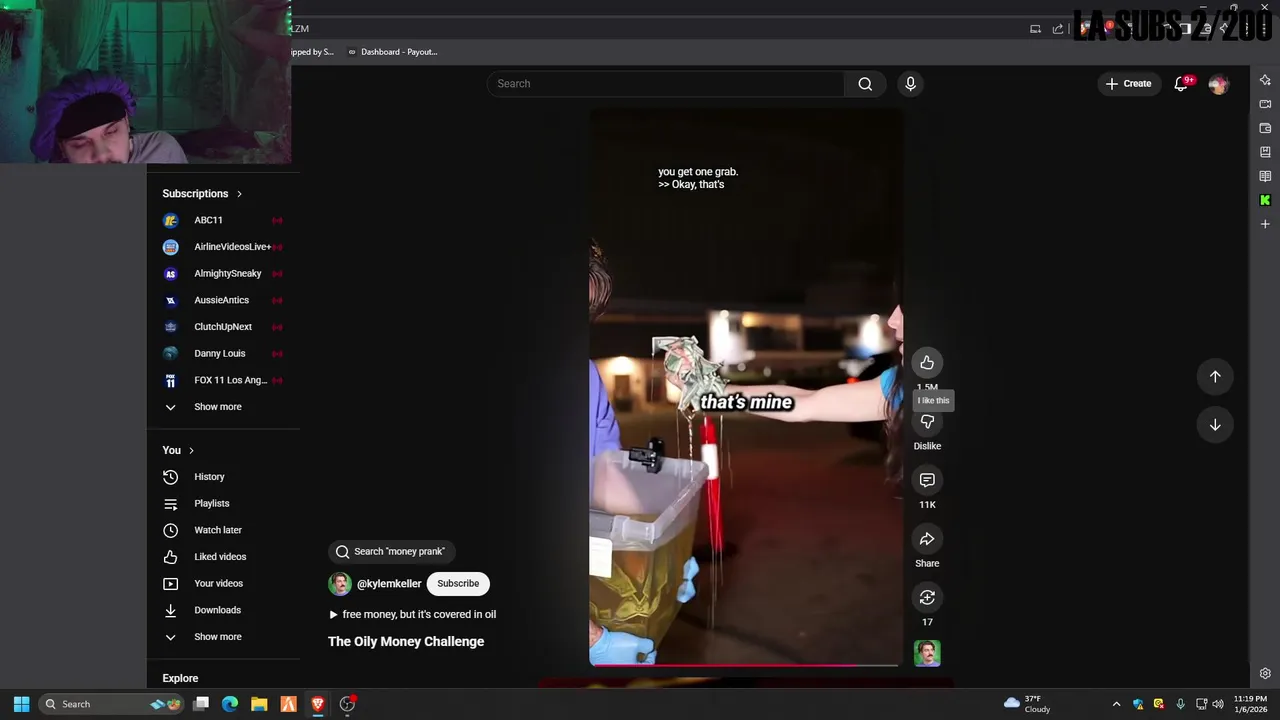The height and width of the screenshot is (720, 1280).
Task: Open the green K Kick shortcut in sidebar
Action: [x=1265, y=200]
